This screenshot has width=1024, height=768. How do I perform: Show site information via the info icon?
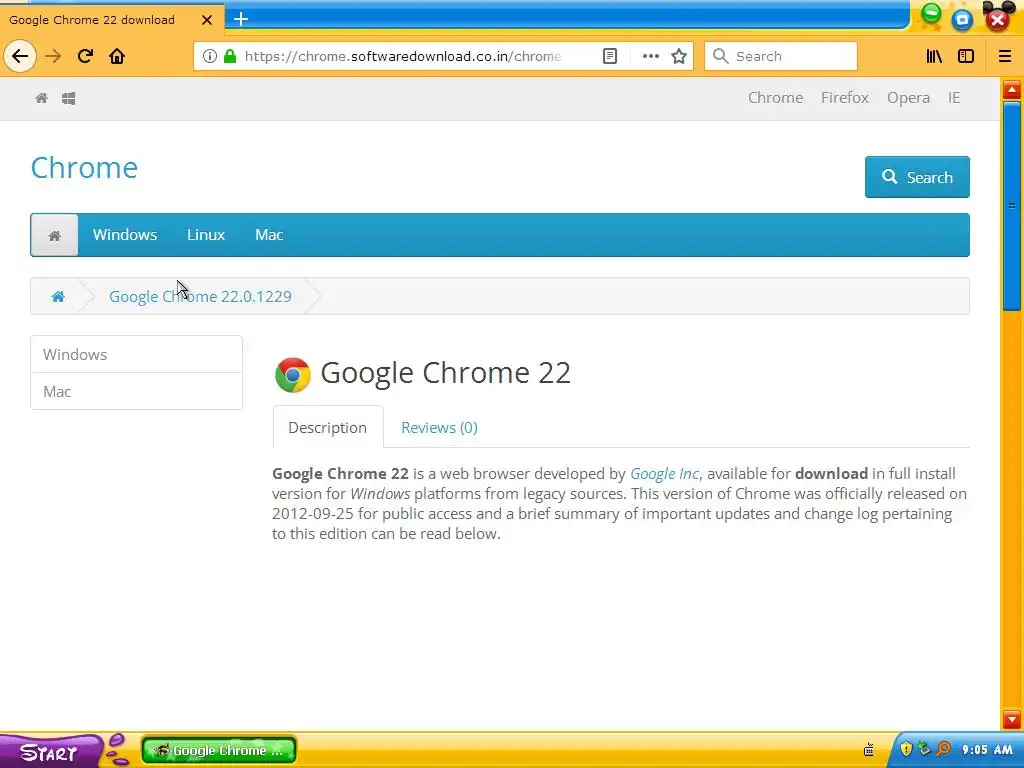click(210, 56)
